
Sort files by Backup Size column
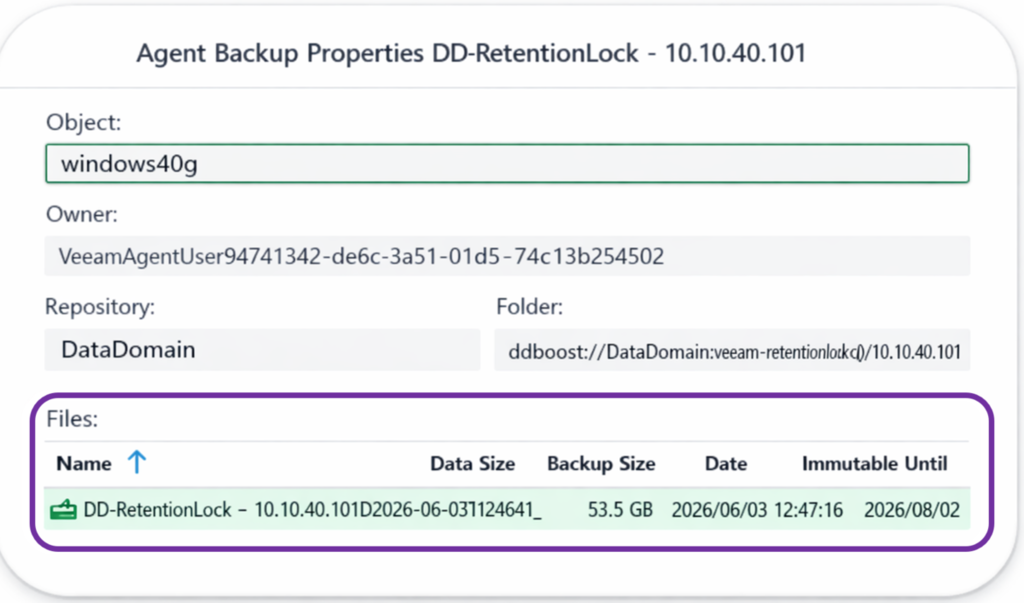click(601, 464)
